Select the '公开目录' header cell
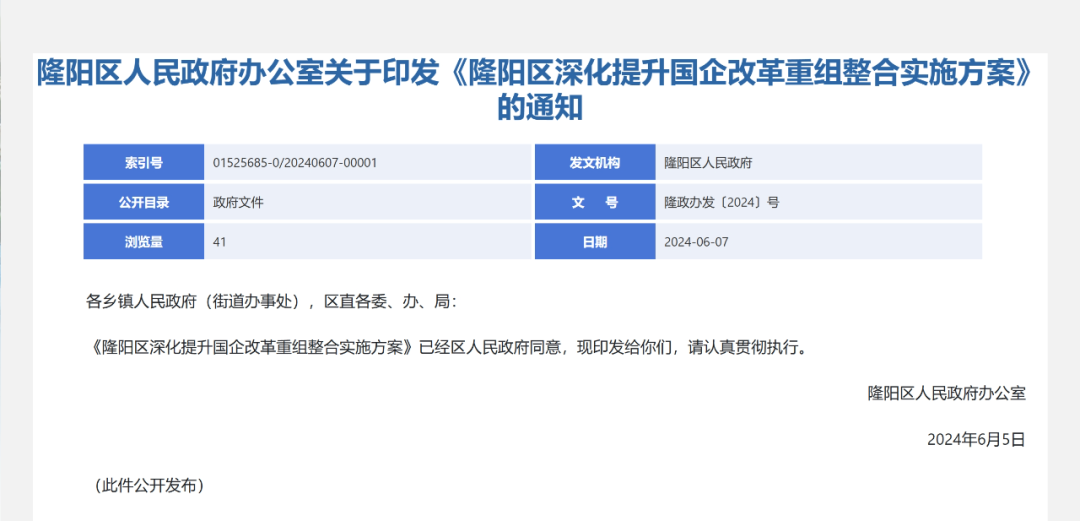 point(143,202)
